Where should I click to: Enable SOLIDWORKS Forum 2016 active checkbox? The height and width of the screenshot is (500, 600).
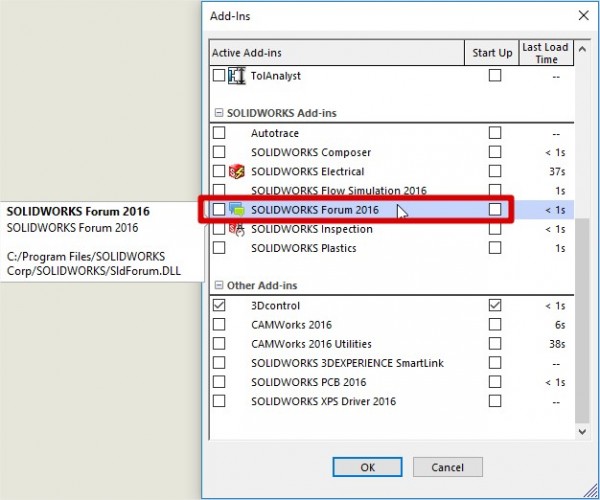219,209
